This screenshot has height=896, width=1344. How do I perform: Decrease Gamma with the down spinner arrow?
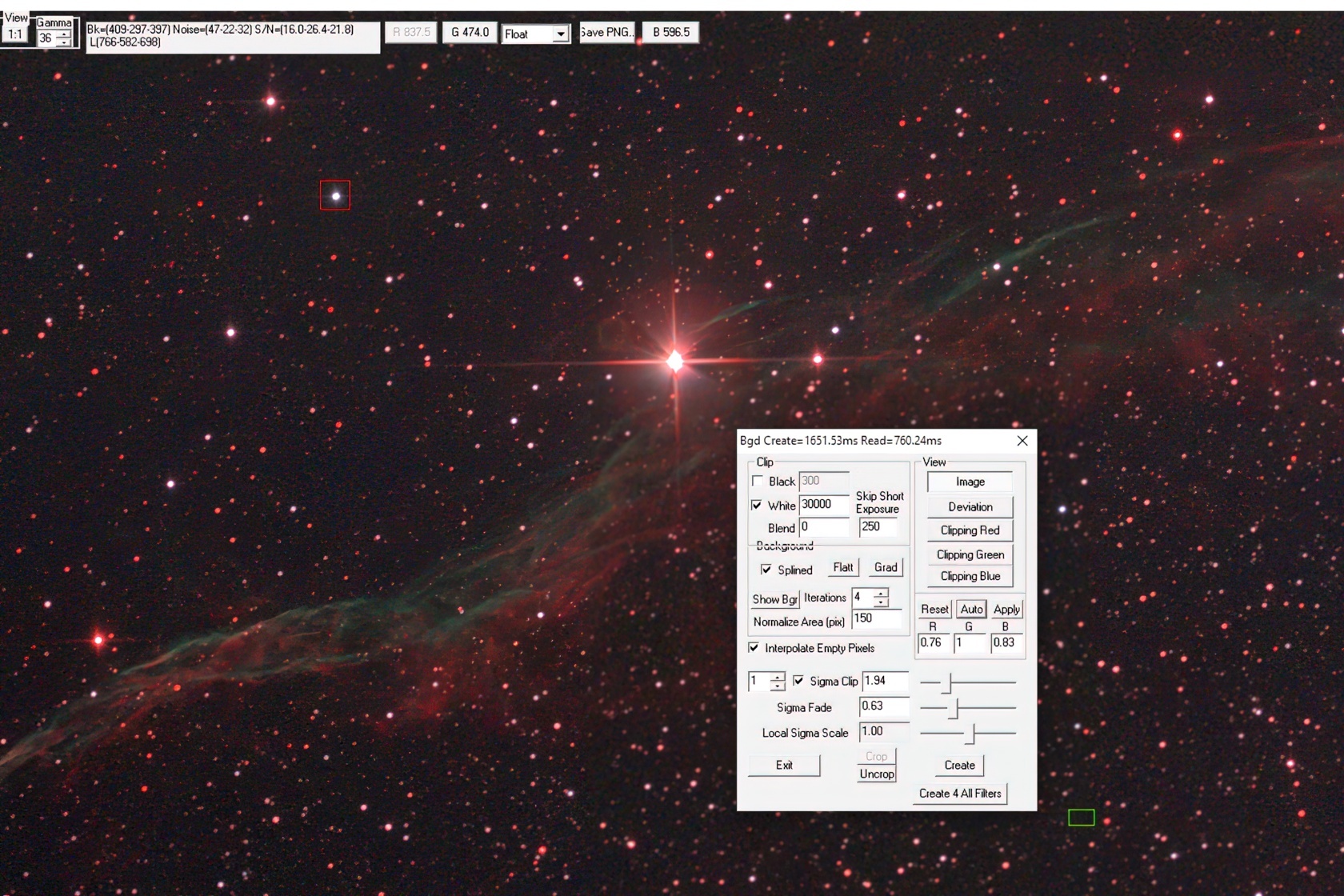(x=64, y=42)
